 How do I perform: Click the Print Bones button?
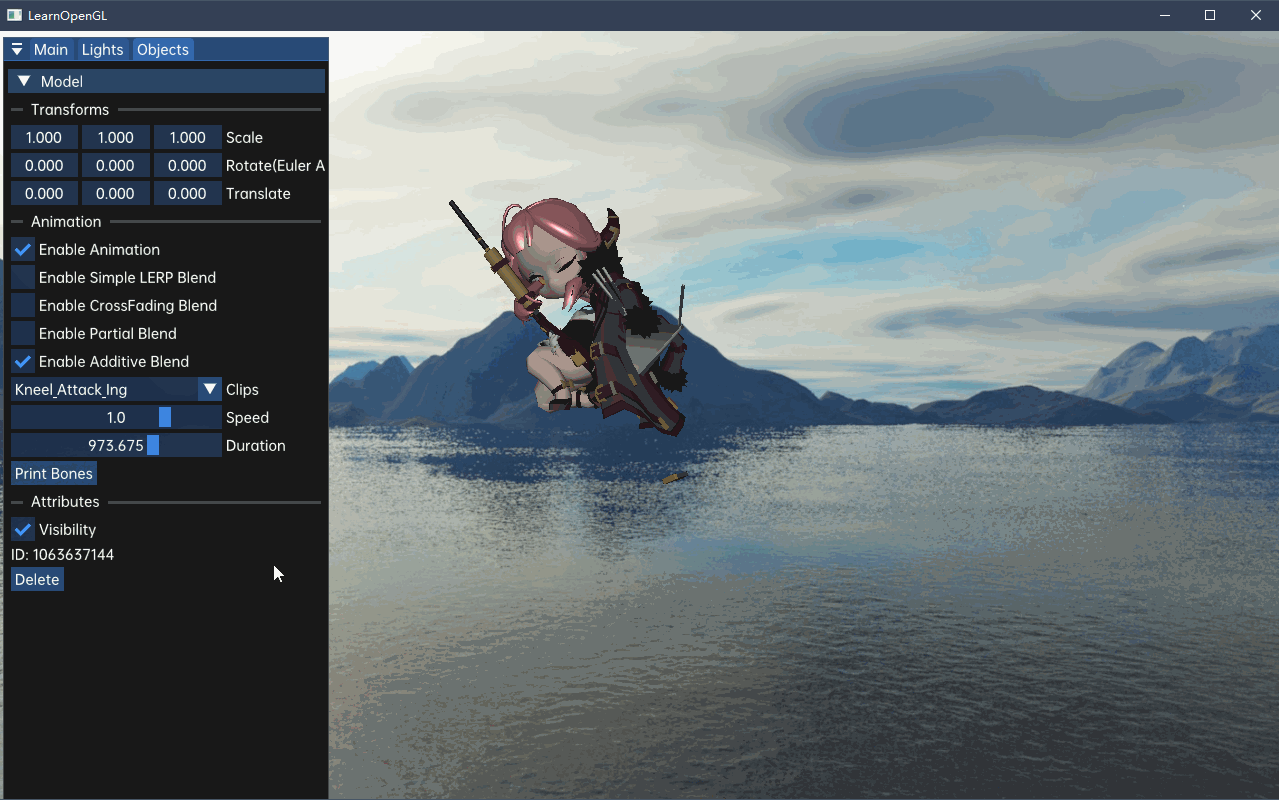tap(54, 473)
